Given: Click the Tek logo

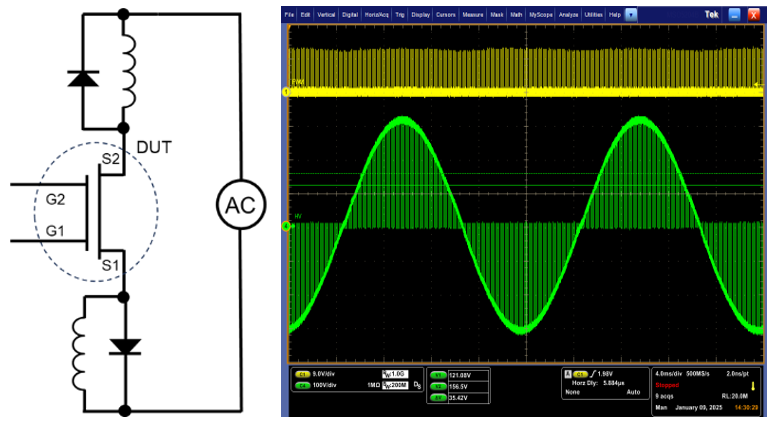Looking at the screenshot, I should pyautogui.click(x=712, y=15).
